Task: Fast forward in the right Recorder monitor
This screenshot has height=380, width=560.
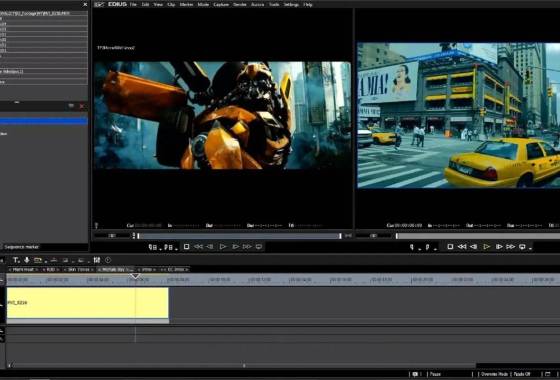Action: click(x=511, y=247)
